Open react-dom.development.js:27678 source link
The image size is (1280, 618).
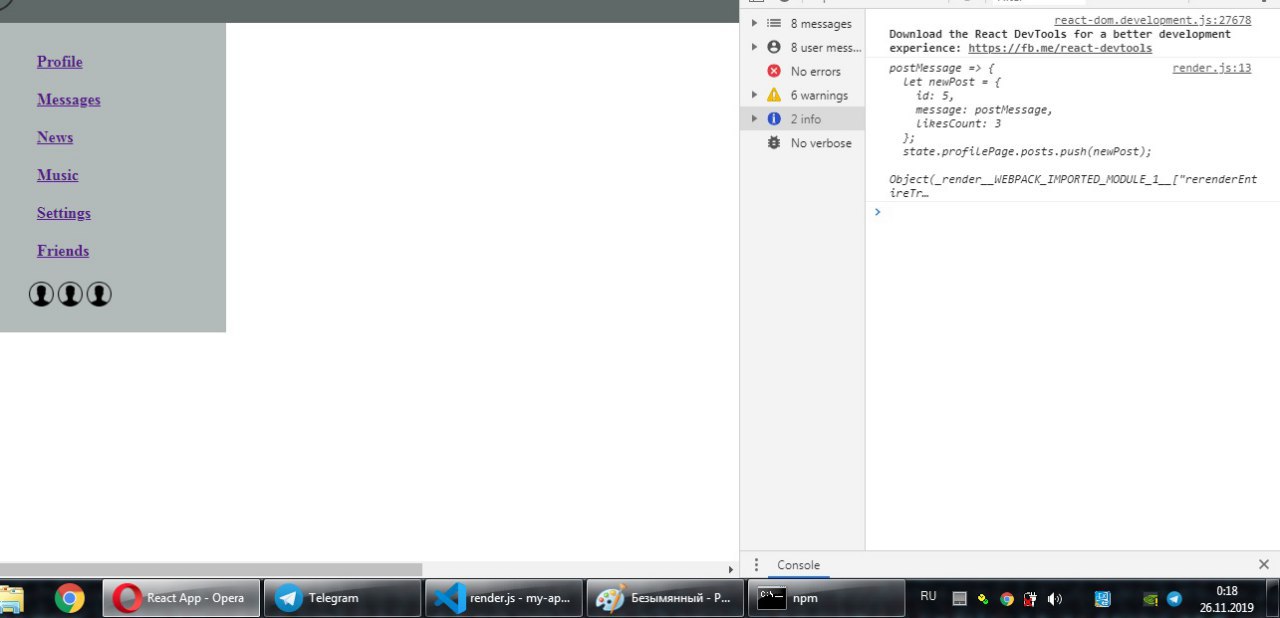click(x=1152, y=20)
